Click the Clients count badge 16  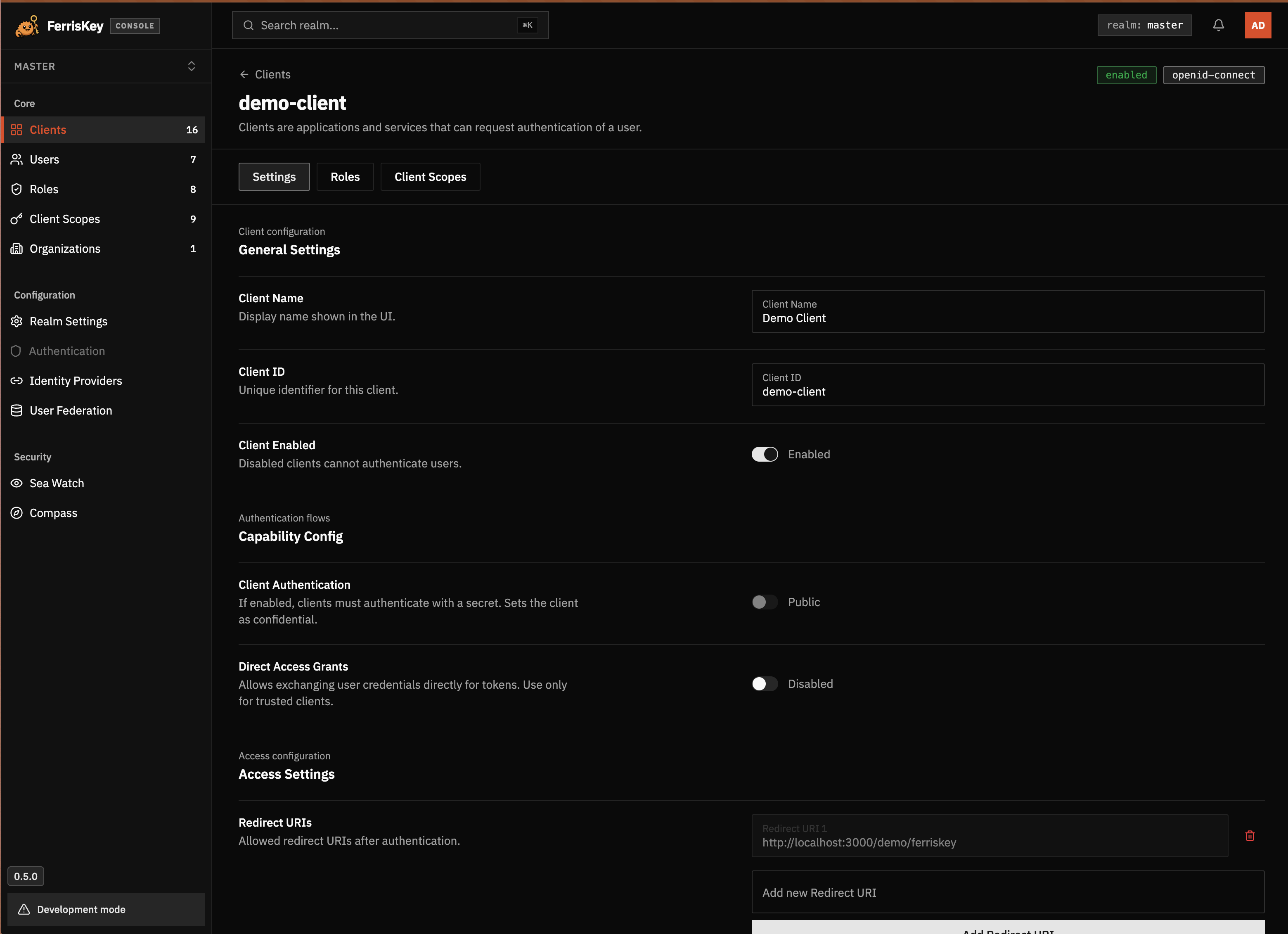(x=192, y=130)
